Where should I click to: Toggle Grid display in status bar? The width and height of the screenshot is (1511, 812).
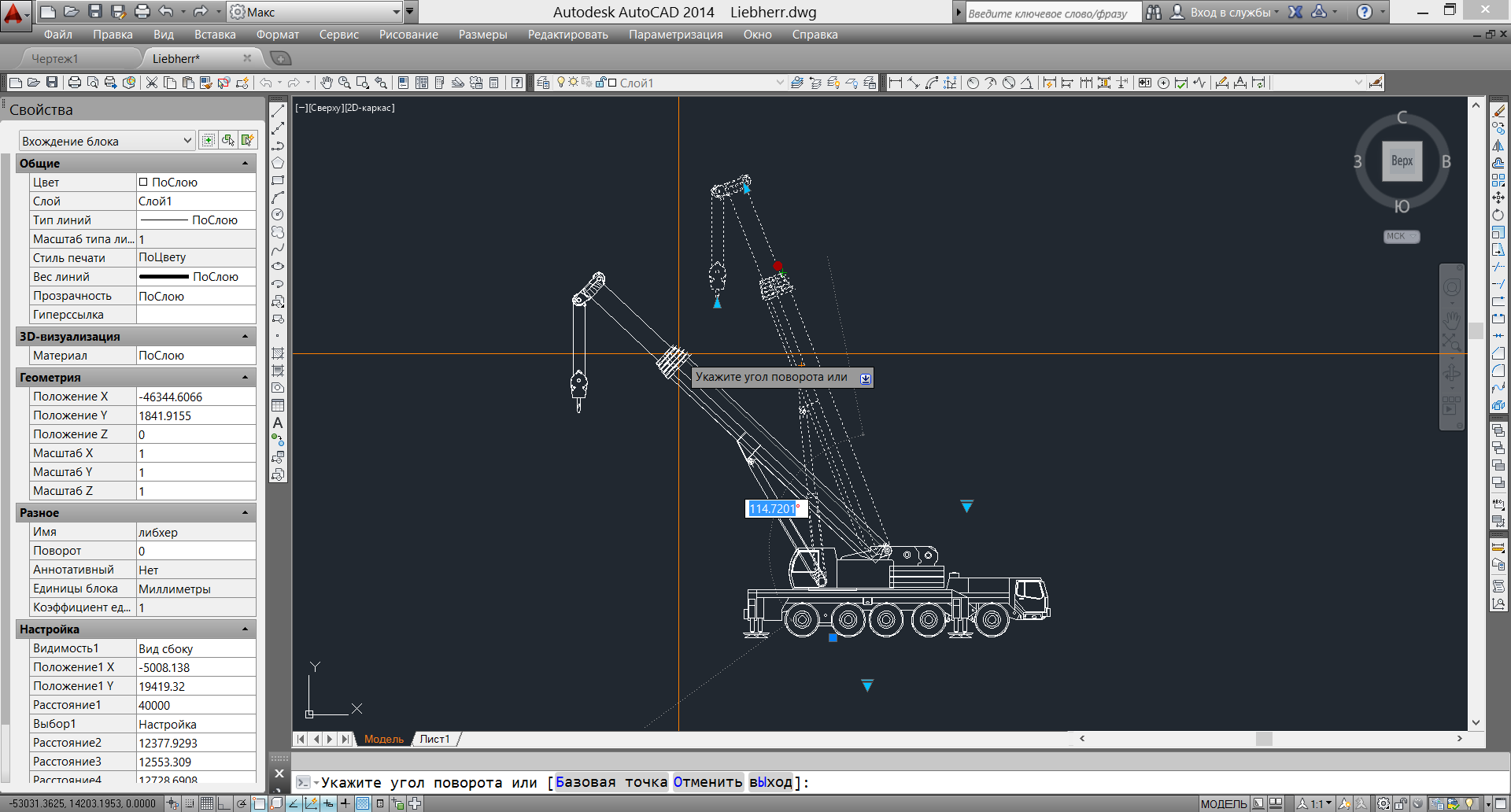pyautogui.click(x=207, y=803)
